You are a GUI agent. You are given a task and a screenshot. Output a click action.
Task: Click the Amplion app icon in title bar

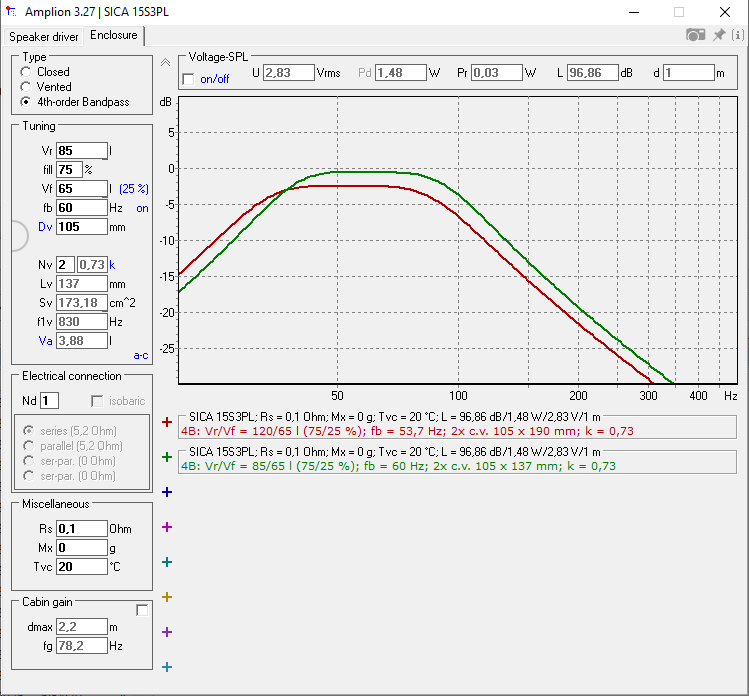tap(11, 11)
